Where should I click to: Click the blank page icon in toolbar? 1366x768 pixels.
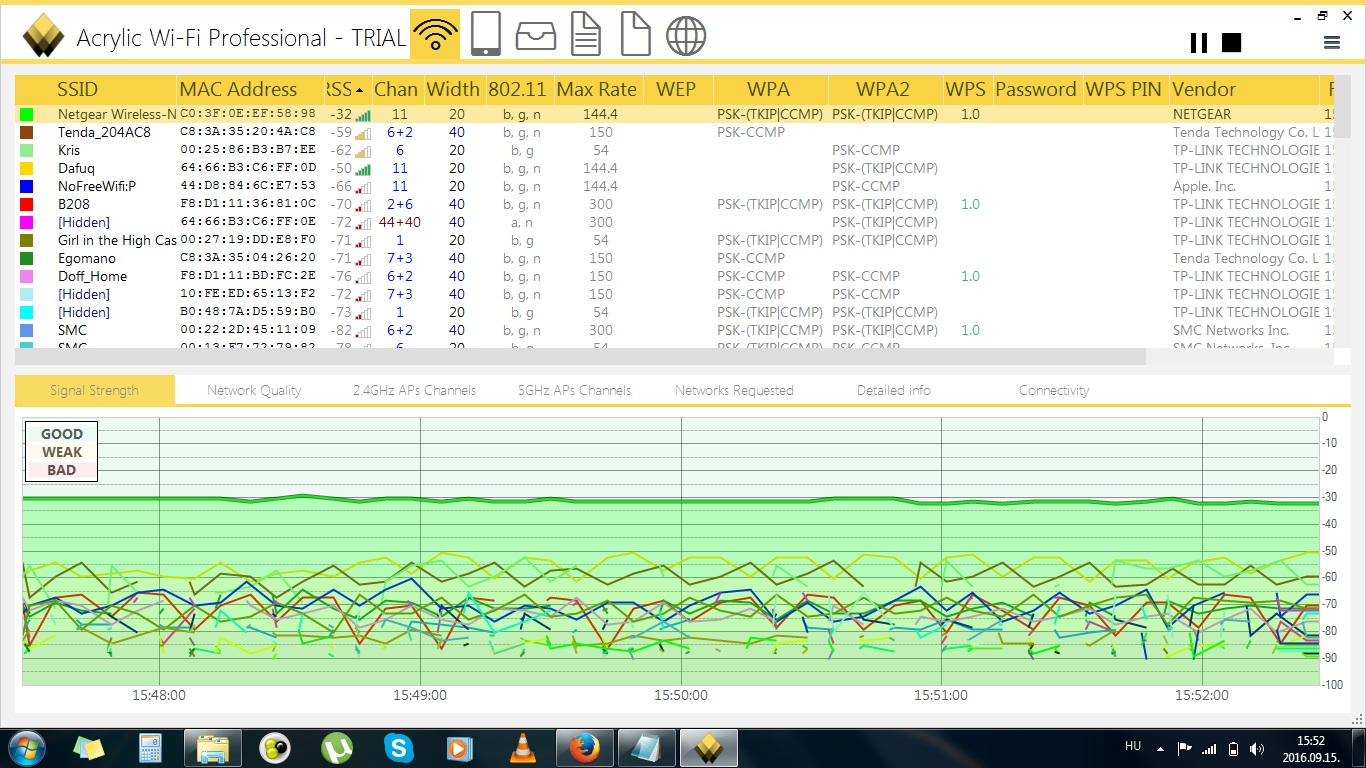(635, 36)
